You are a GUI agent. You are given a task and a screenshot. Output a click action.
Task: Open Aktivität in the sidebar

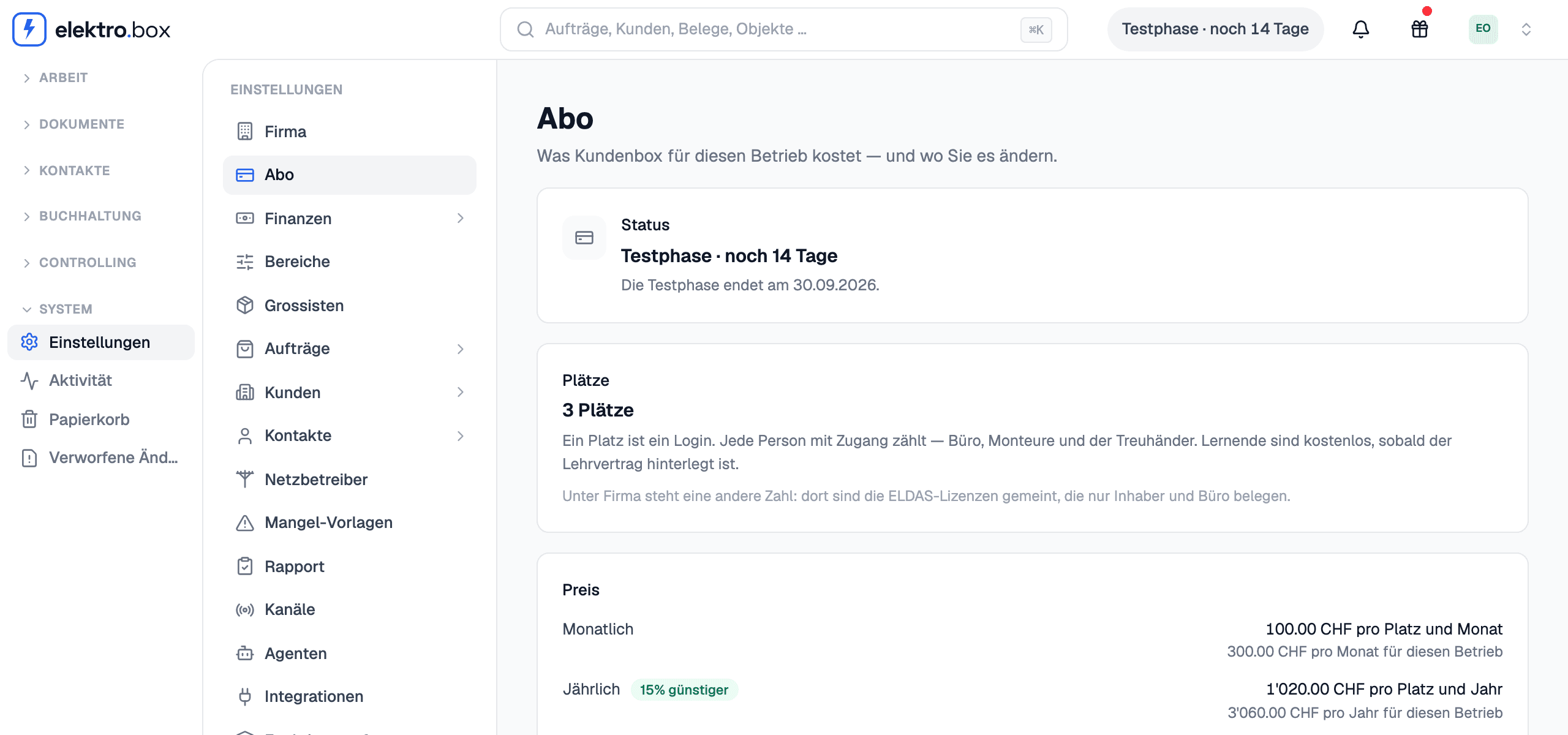point(101,380)
